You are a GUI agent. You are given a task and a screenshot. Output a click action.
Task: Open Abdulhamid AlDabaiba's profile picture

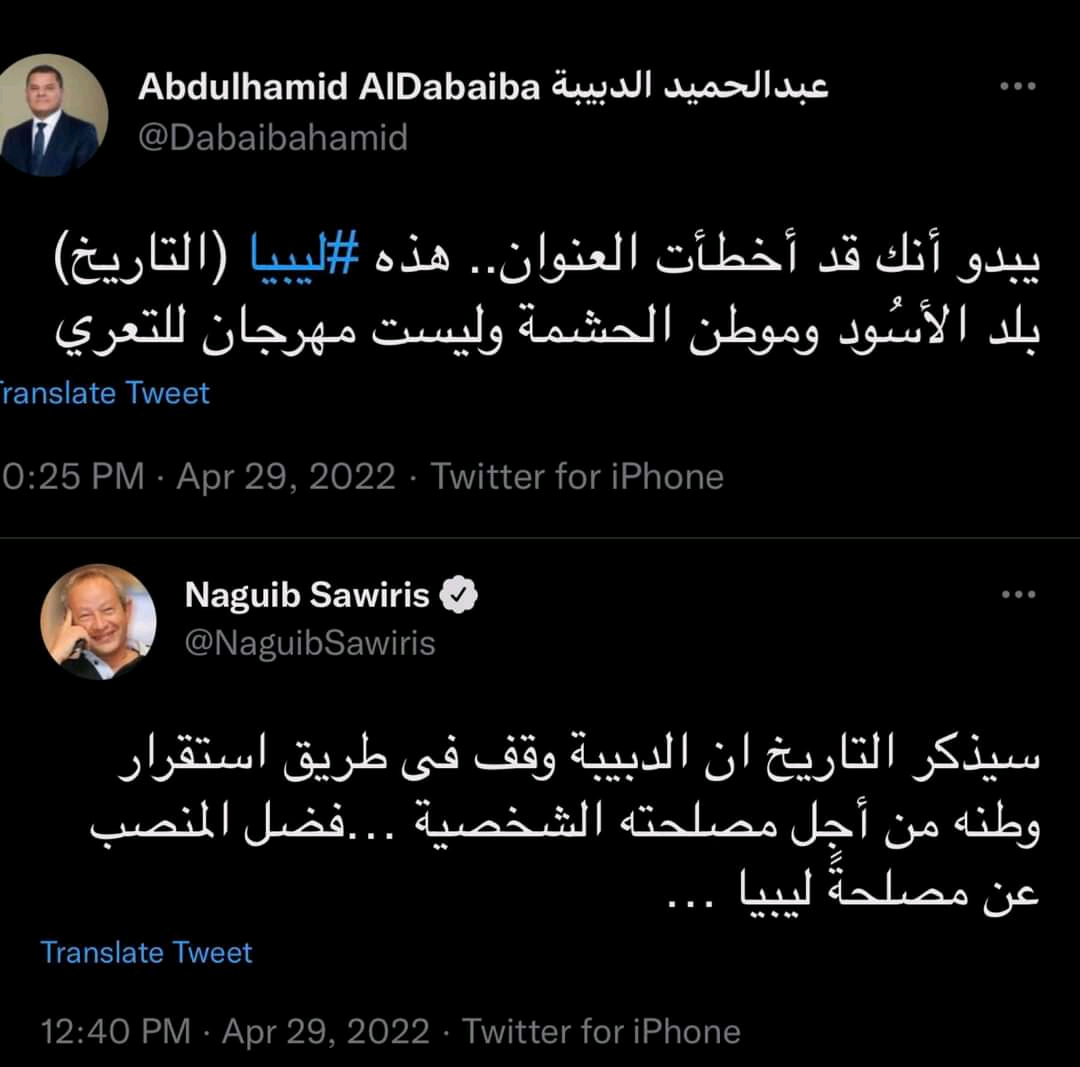coord(50,114)
